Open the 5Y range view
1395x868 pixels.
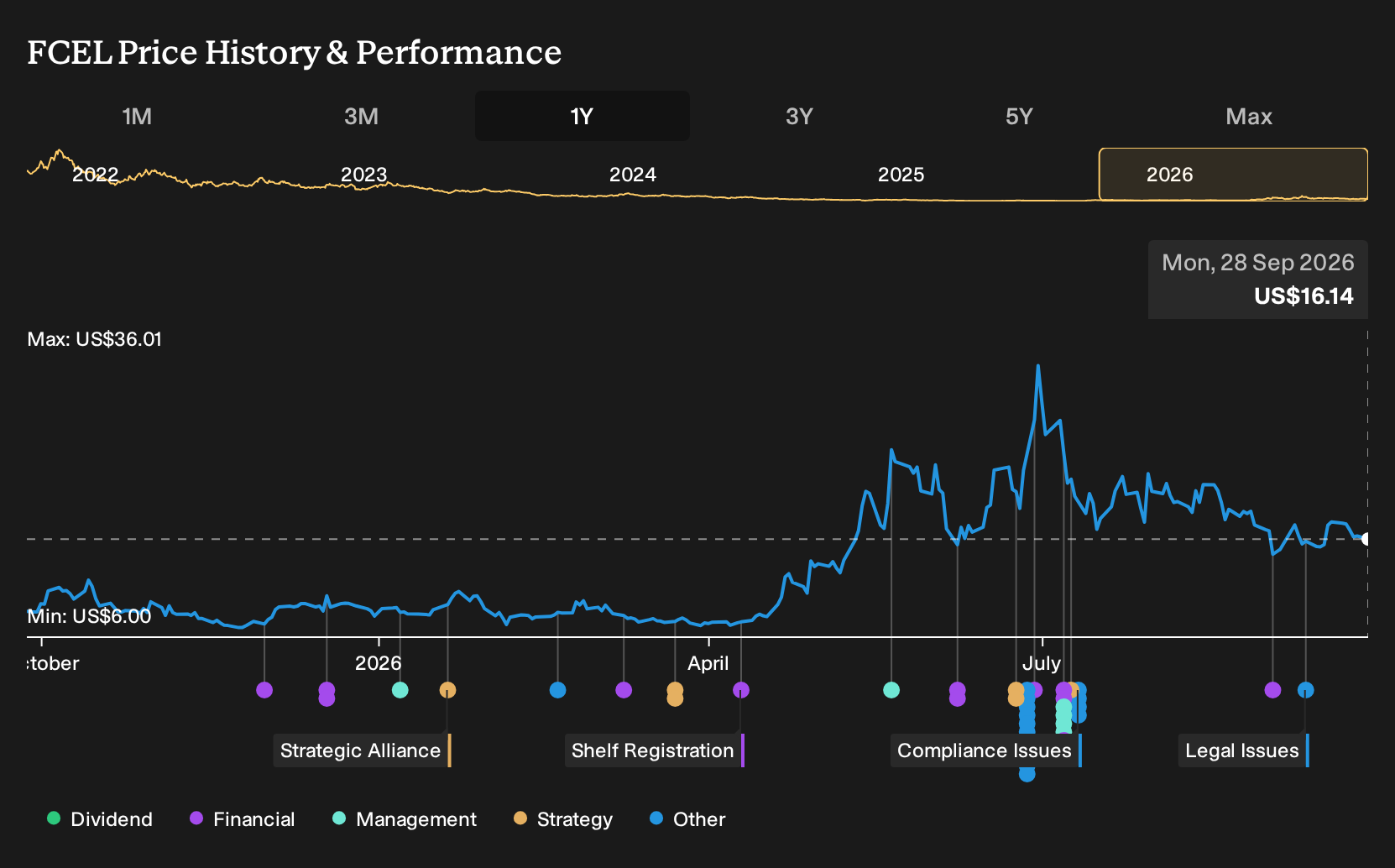(1019, 116)
